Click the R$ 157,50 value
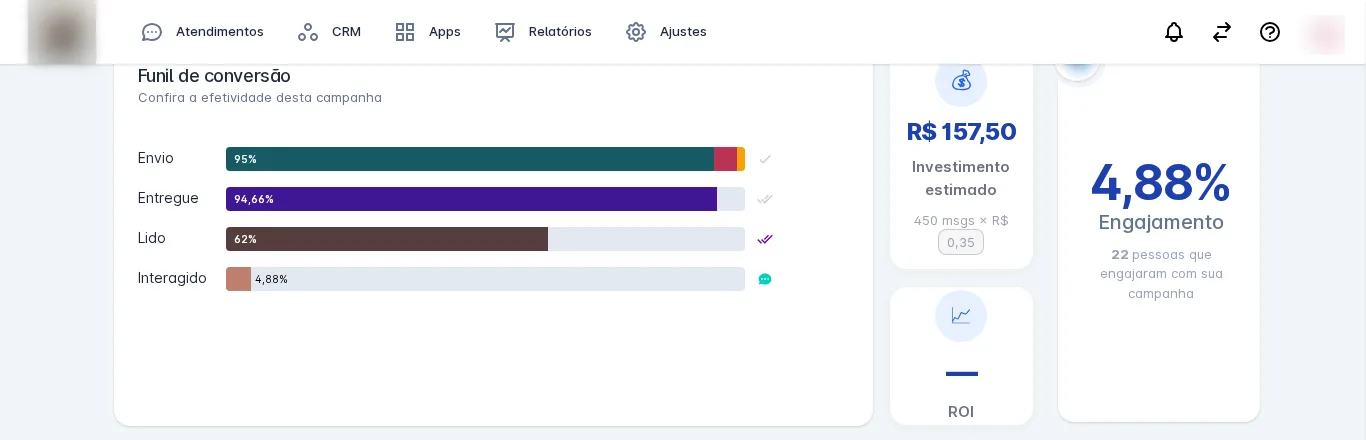 pos(961,132)
